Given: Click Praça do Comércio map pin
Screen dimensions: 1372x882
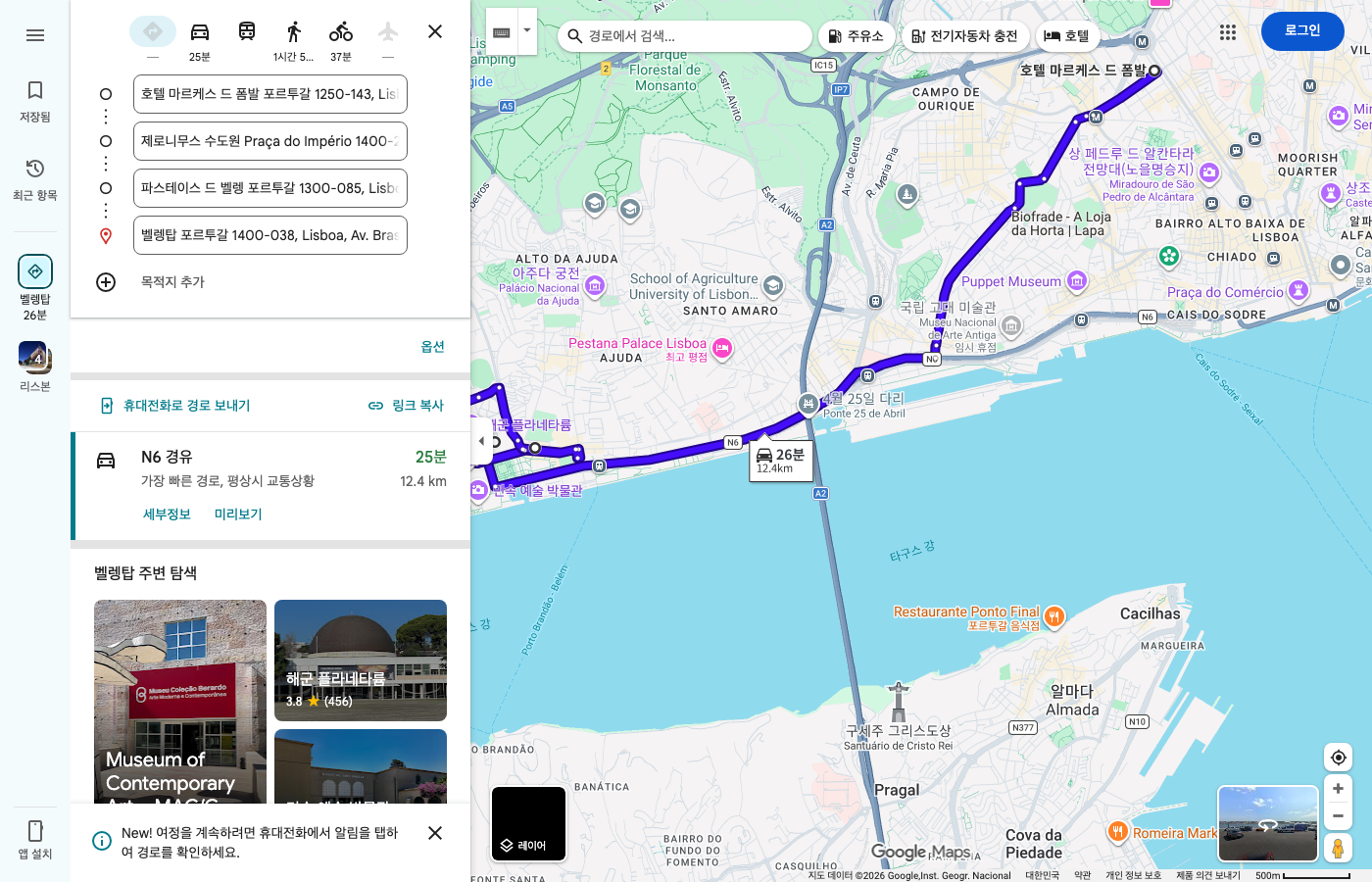Looking at the screenshot, I should click(1298, 290).
